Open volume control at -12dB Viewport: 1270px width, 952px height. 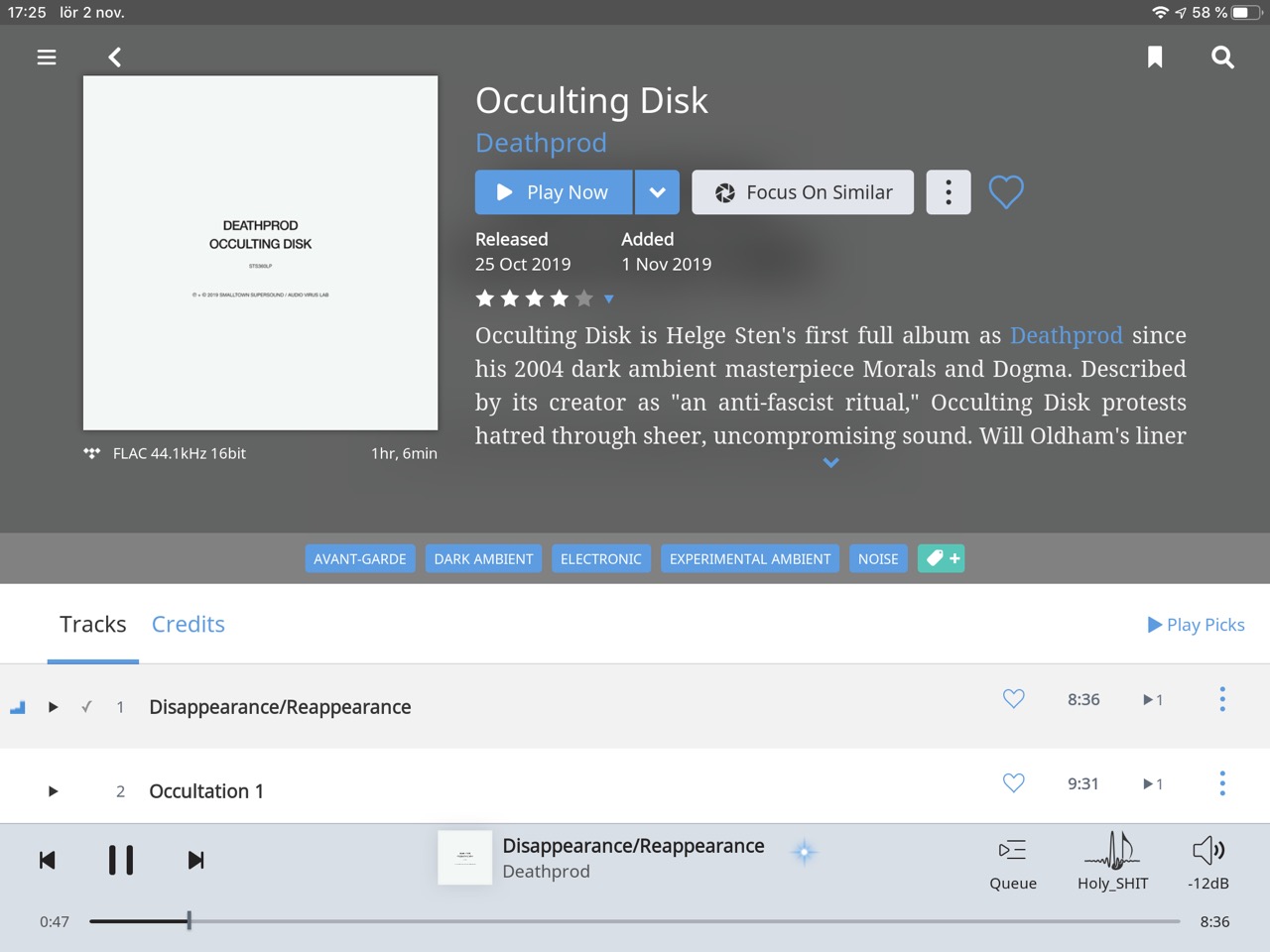pyautogui.click(x=1208, y=863)
